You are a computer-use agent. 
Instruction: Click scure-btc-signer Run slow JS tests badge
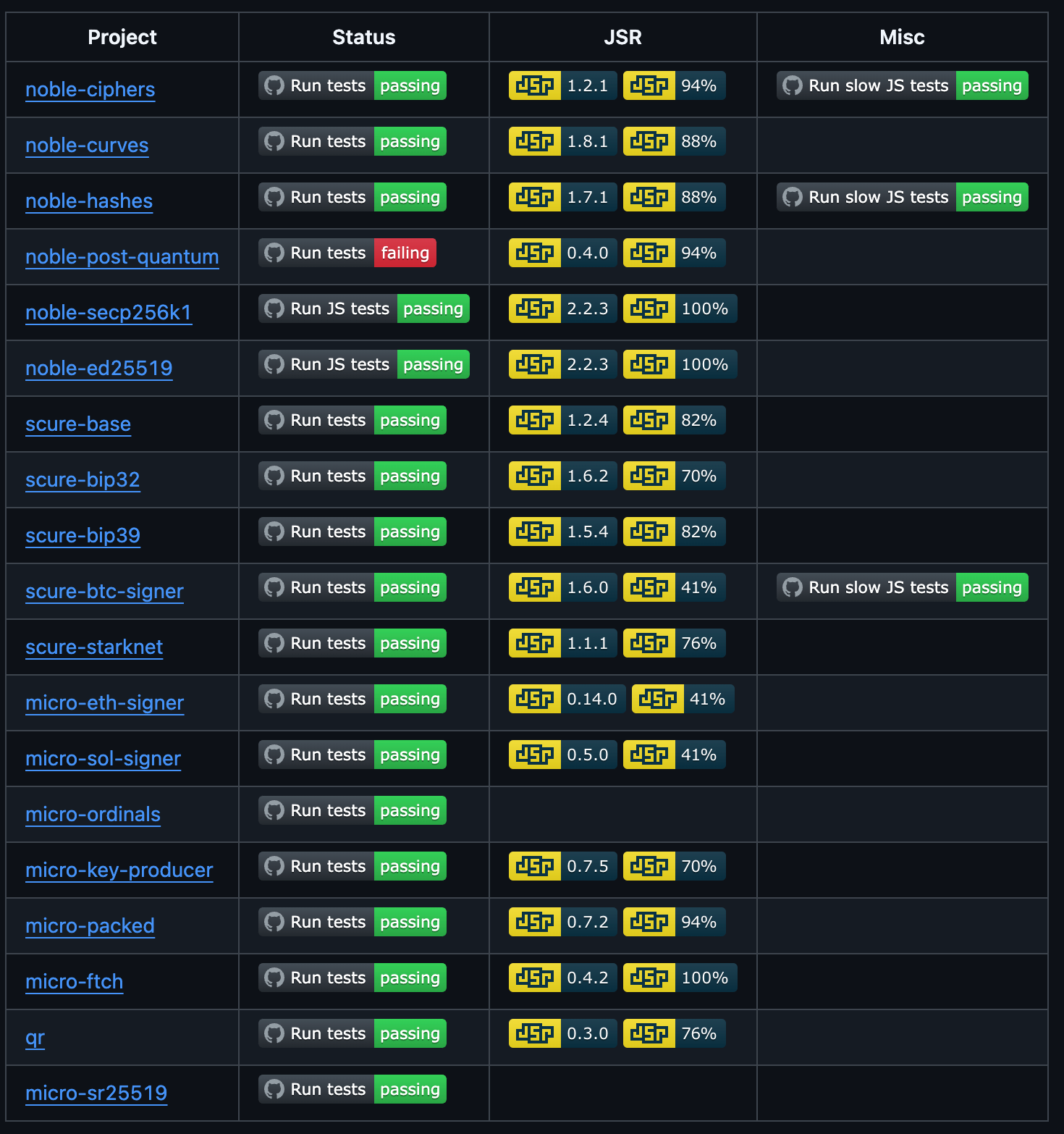(x=903, y=587)
